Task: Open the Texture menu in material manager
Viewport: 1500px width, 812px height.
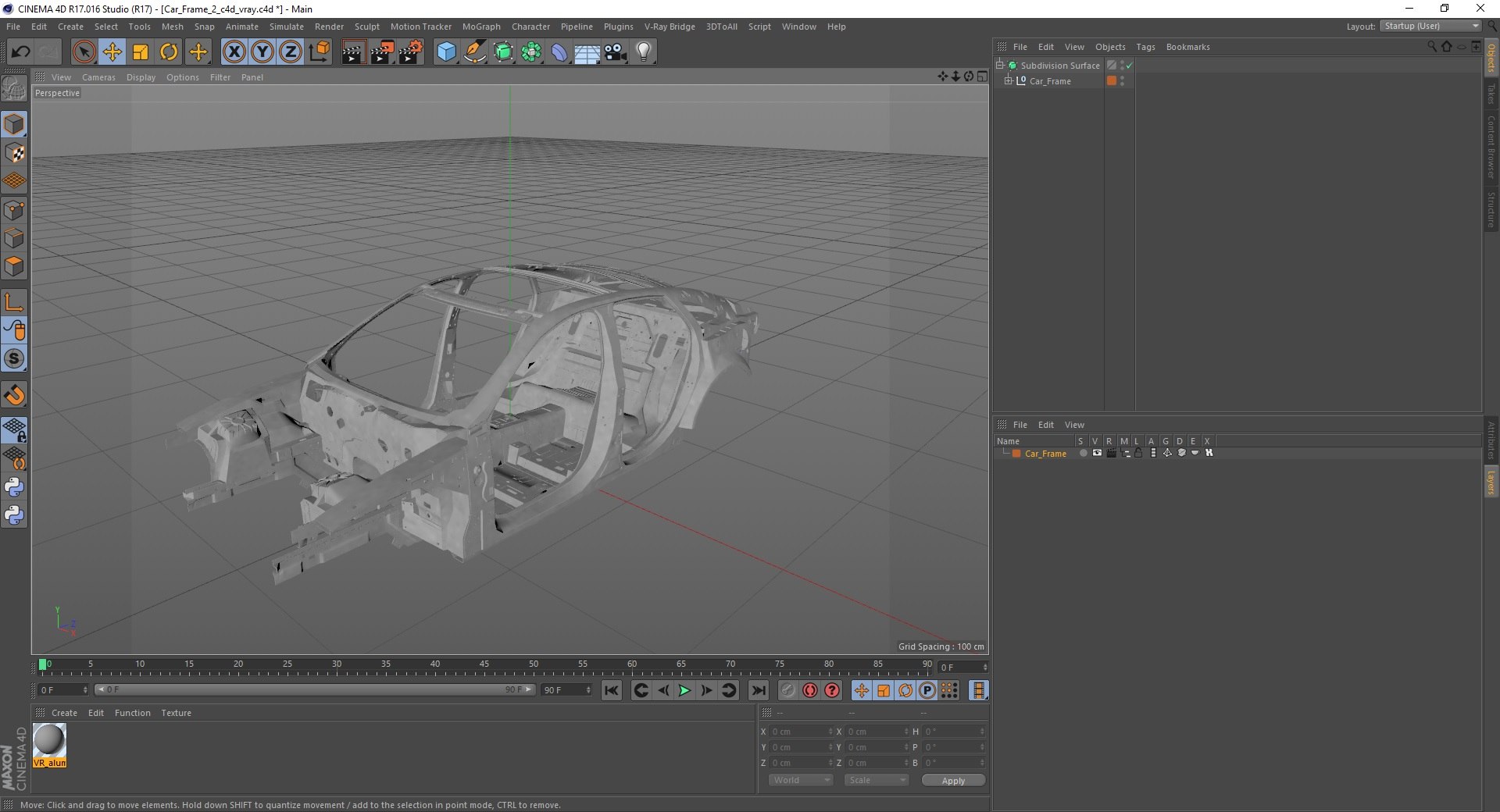Action: pos(176,713)
